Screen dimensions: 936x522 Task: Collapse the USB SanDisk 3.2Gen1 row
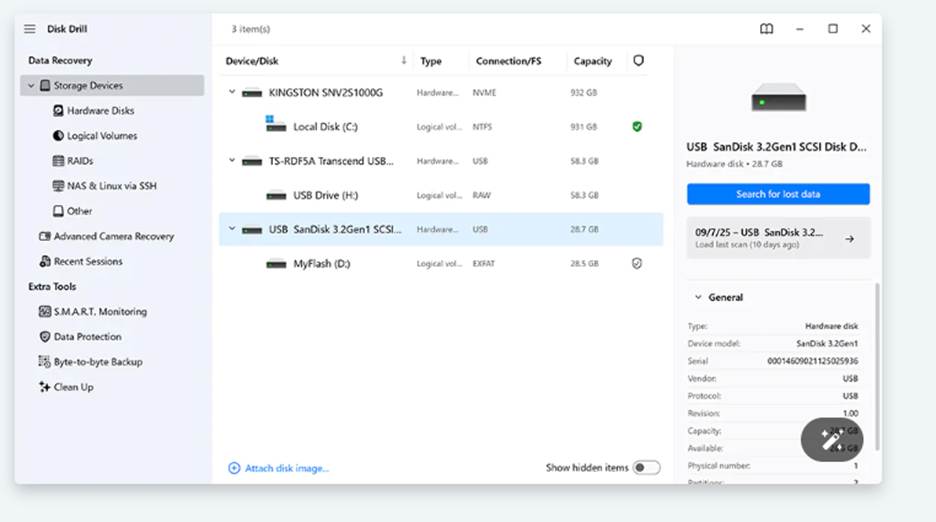pyautogui.click(x=232, y=229)
